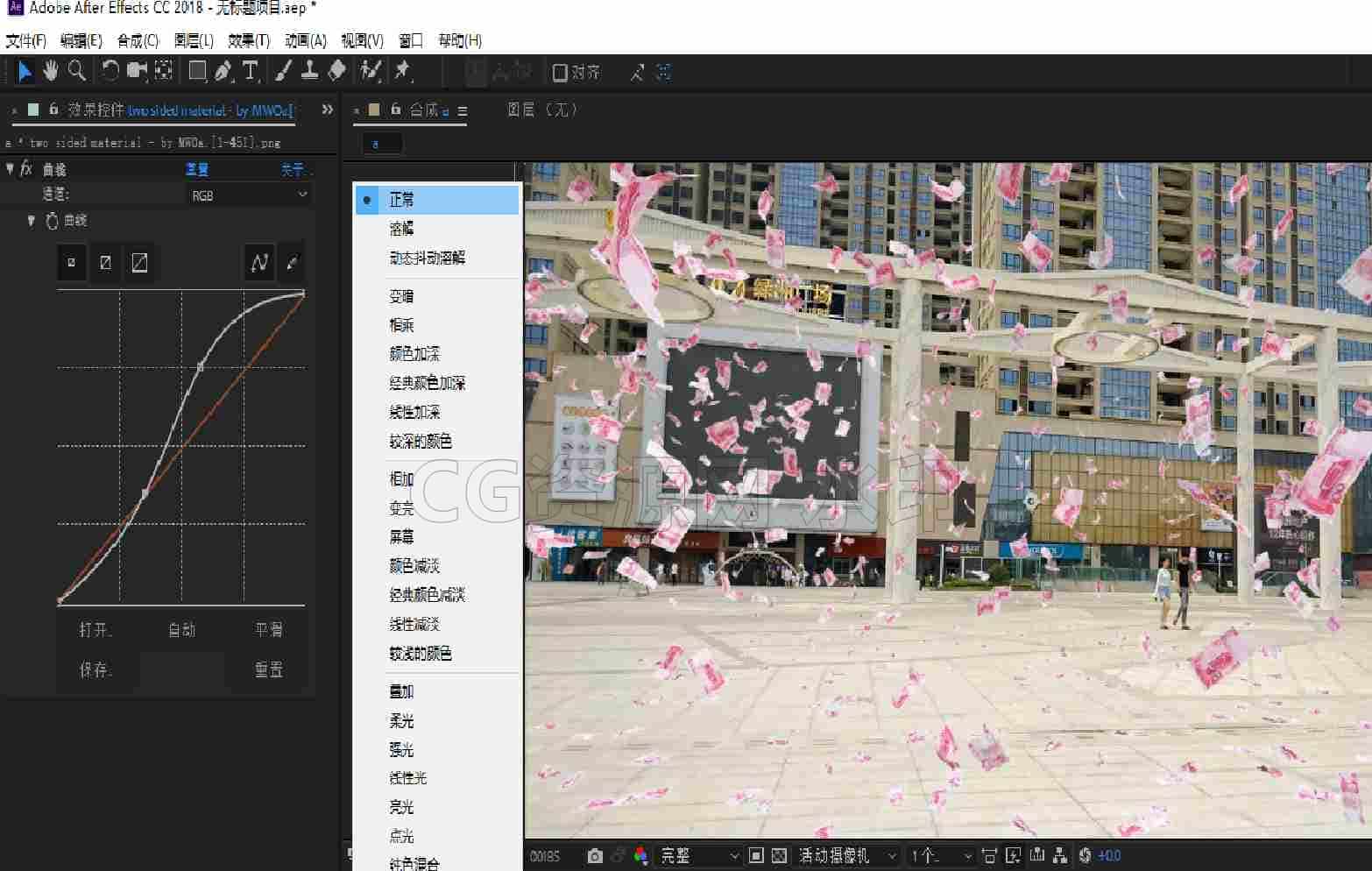This screenshot has height=871, width=1372.
Task: Toggle the lock on 效果控件 panel
Action: [53, 110]
